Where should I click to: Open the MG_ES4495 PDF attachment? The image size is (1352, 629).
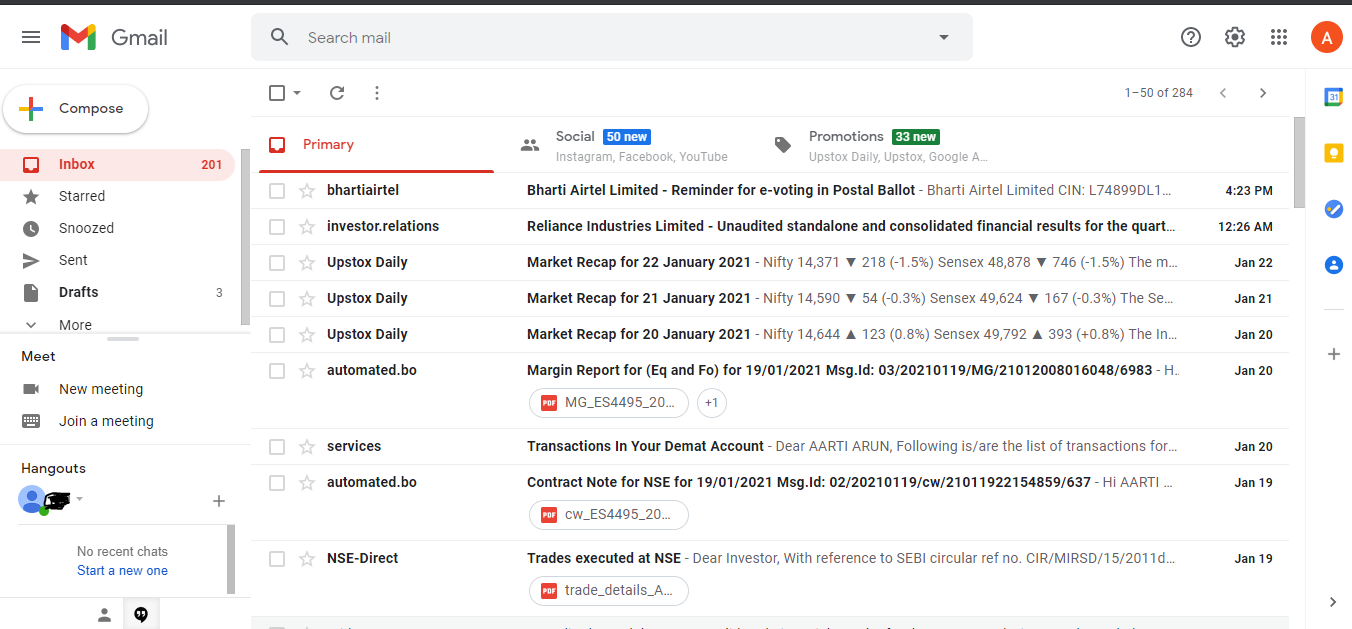click(x=609, y=403)
